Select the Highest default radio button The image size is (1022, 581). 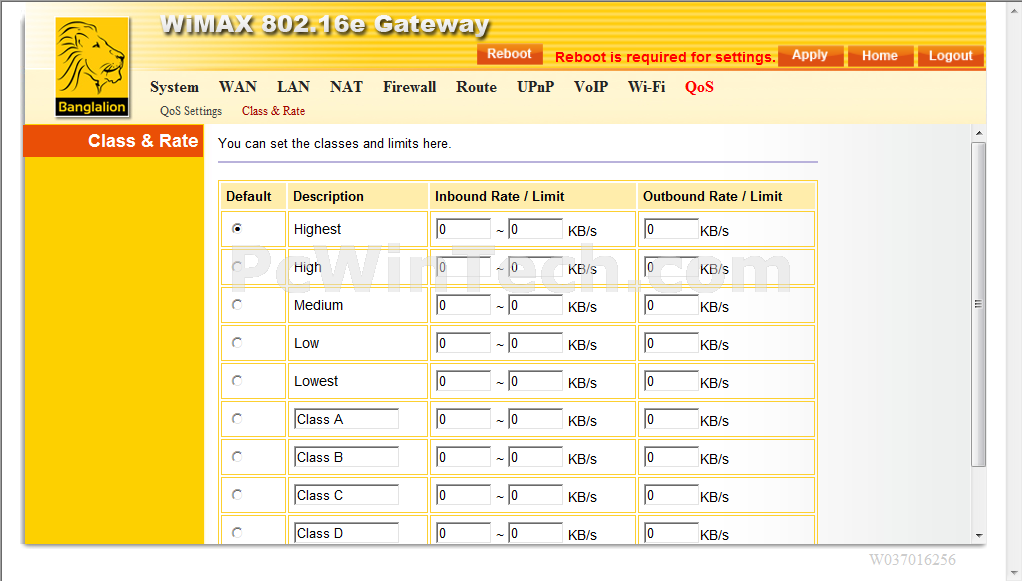pyautogui.click(x=237, y=229)
